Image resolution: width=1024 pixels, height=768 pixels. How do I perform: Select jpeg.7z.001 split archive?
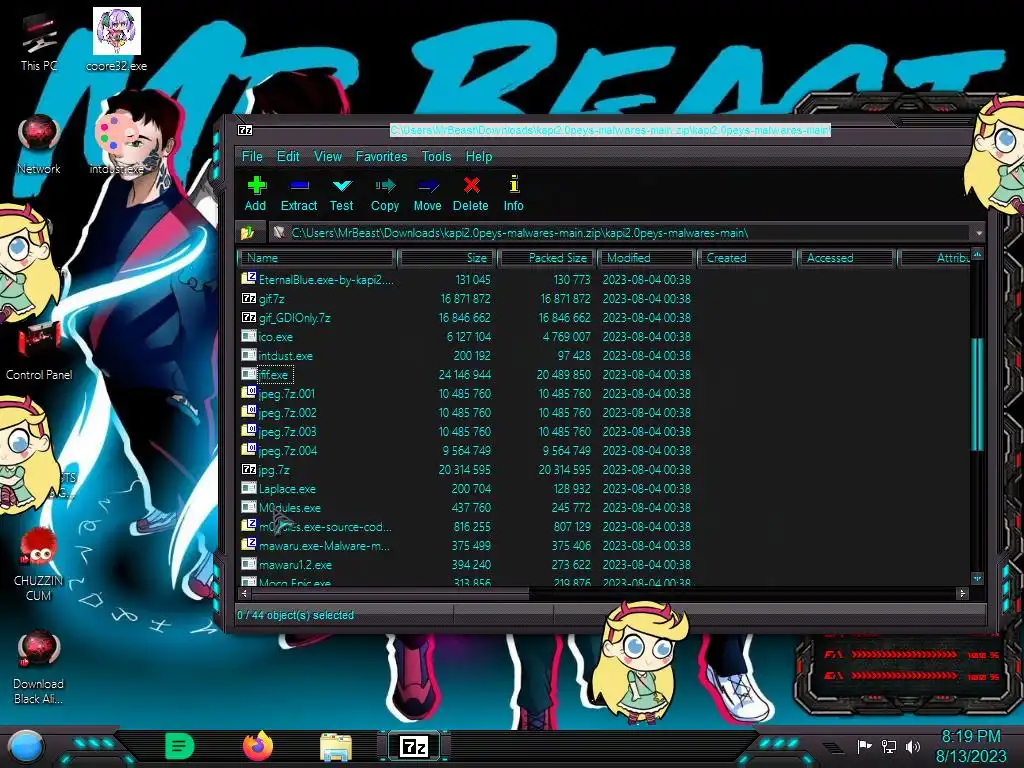pos(466,393)
